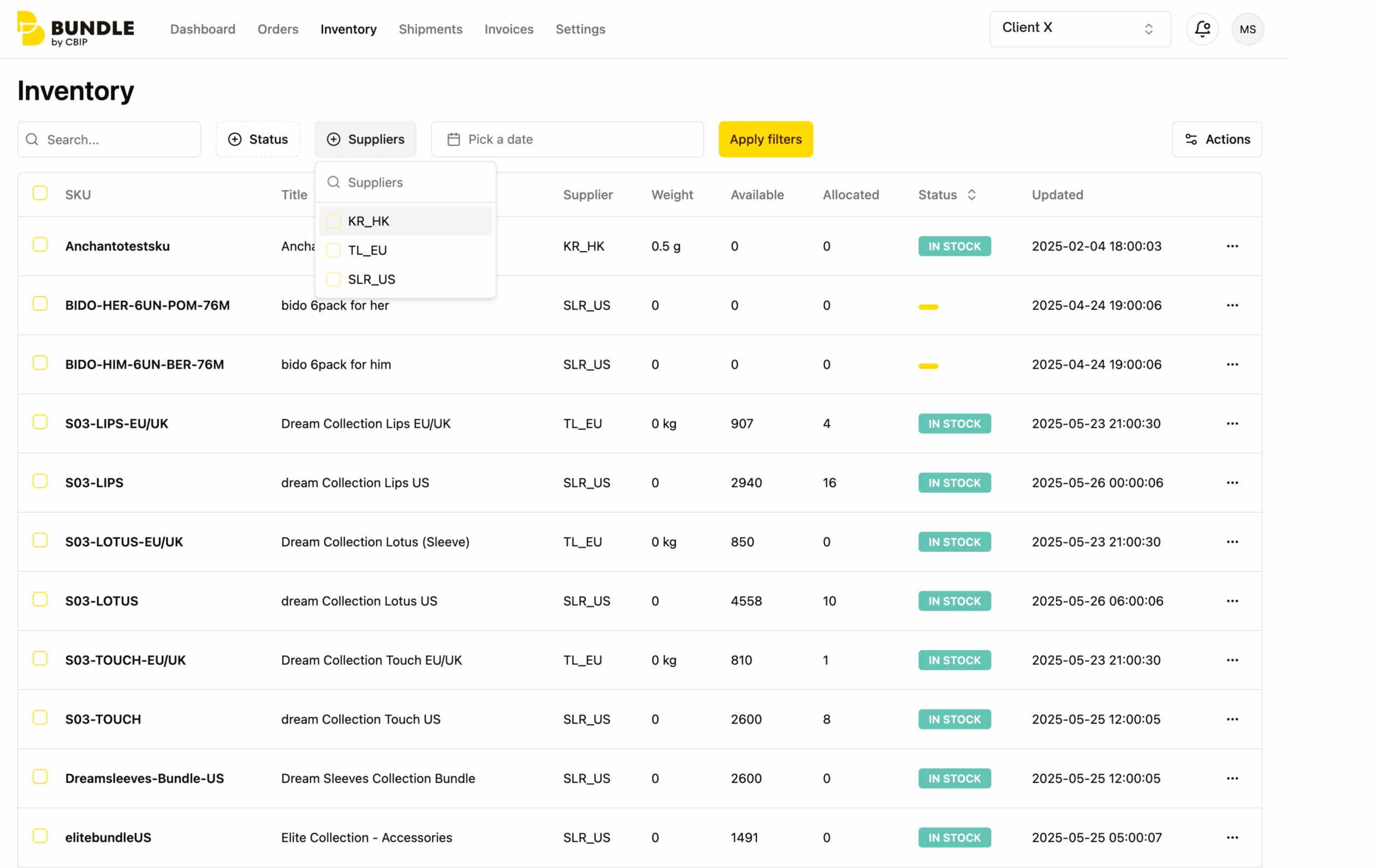Screen dimensions: 1380x868
Task: Open the Pick a date picker
Action: click(567, 139)
